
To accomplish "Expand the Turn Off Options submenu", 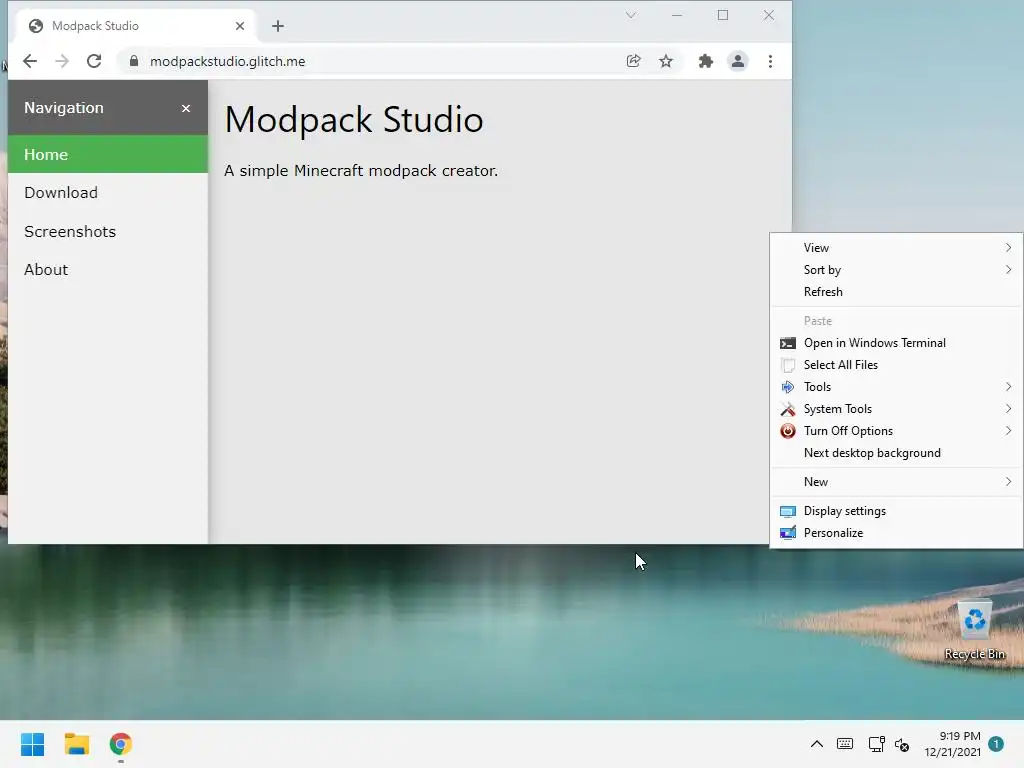I will pyautogui.click(x=896, y=431).
